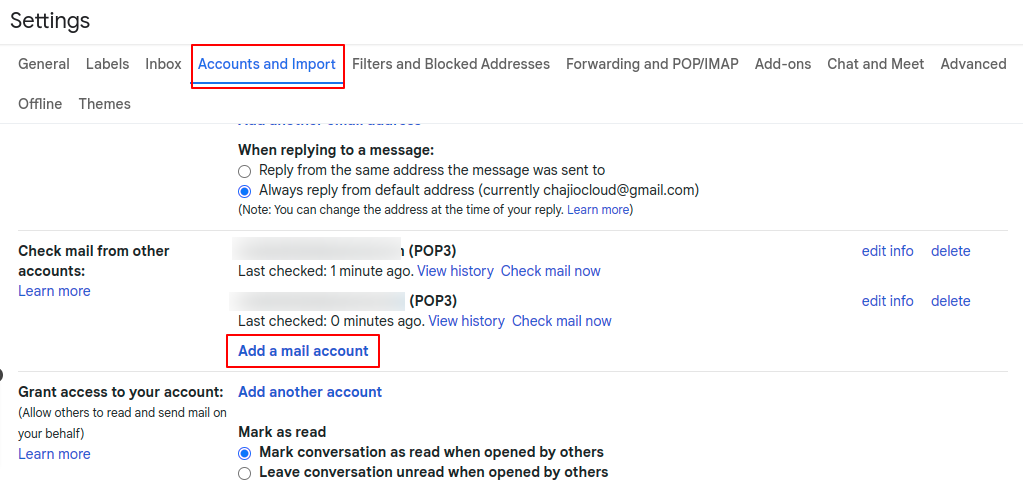Switch to the Labels tab

[107, 64]
